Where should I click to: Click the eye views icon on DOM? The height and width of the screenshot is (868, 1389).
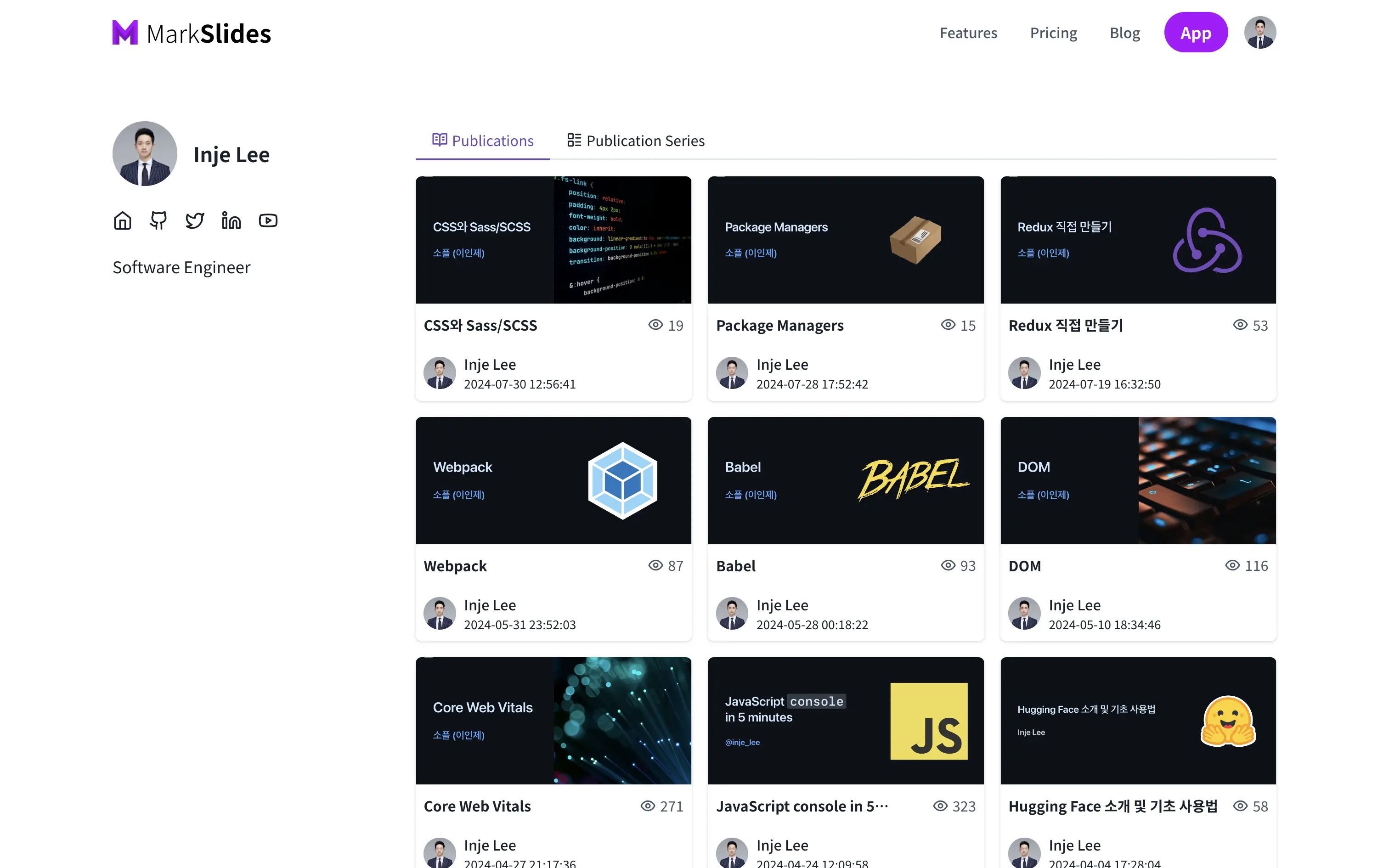pos(1232,565)
